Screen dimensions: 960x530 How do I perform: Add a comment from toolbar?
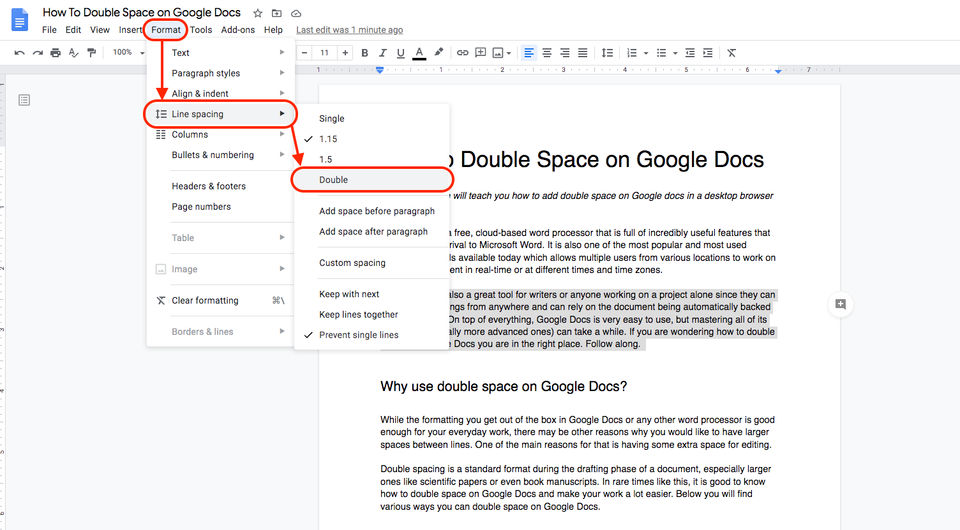point(481,53)
